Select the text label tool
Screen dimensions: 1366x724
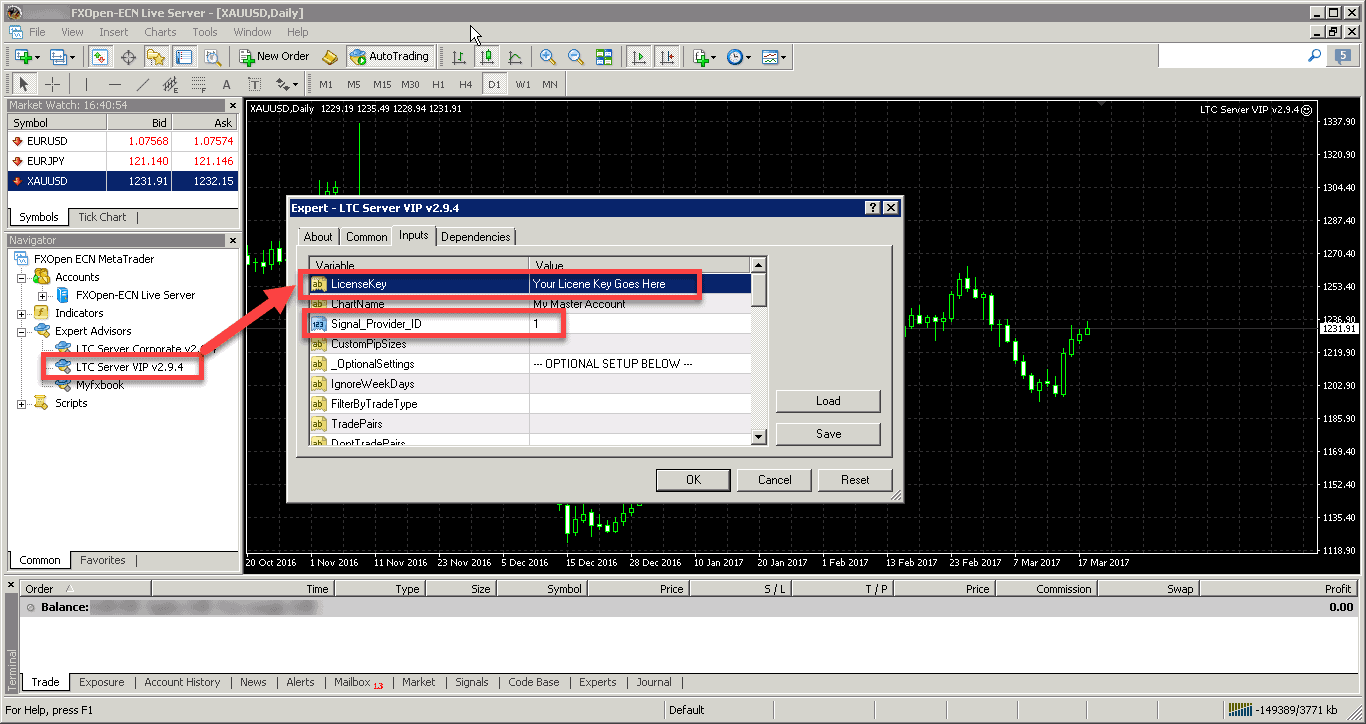pos(254,85)
